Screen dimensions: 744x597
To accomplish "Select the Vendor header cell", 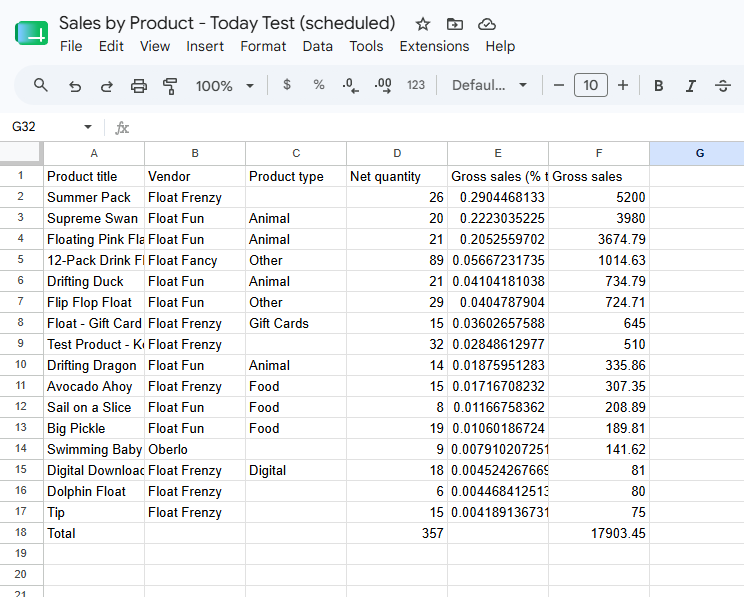I will pyautogui.click(x=195, y=176).
